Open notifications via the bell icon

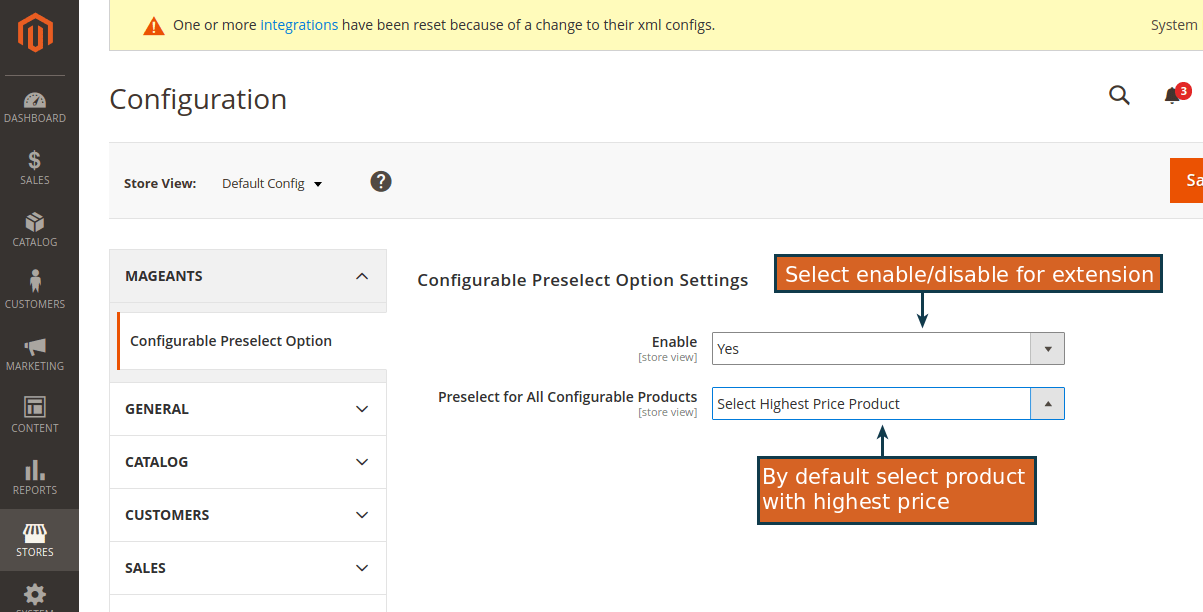tap(1171, 96)
